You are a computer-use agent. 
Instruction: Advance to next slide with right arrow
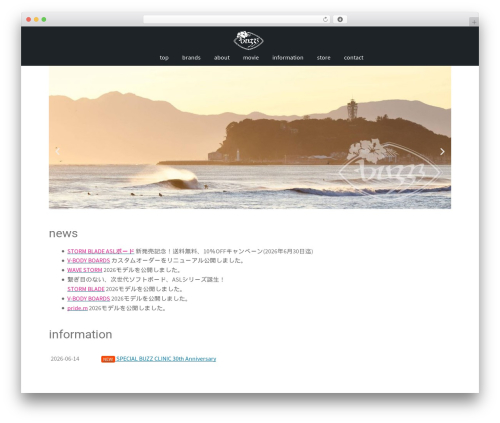[x=442, y=151]
